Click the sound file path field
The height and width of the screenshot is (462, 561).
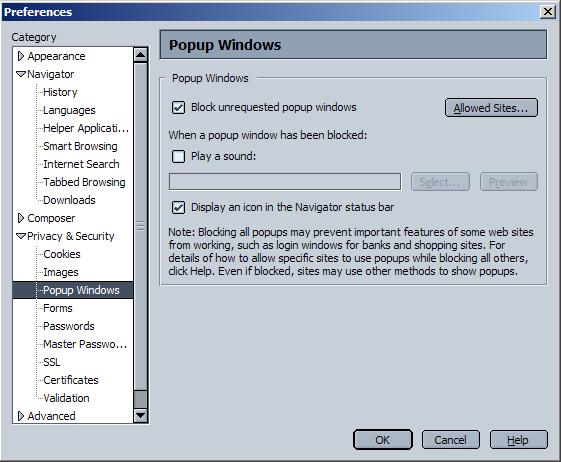click(285, 182)
